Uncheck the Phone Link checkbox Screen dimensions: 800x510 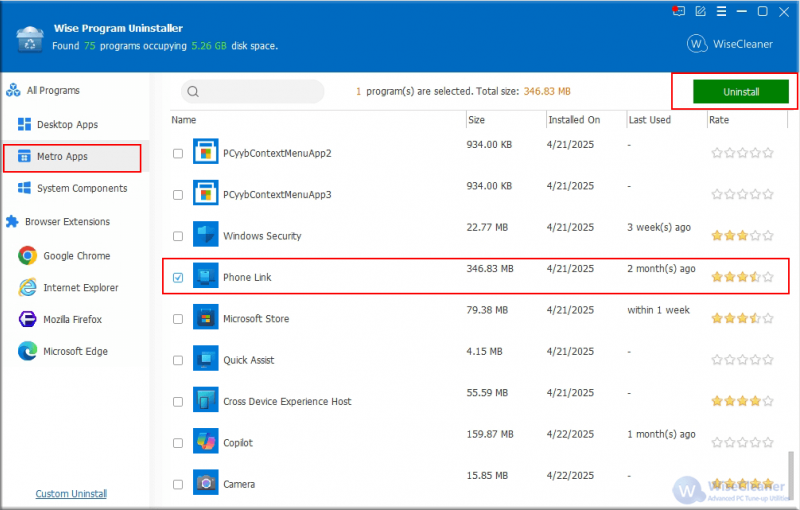(178, 277)
